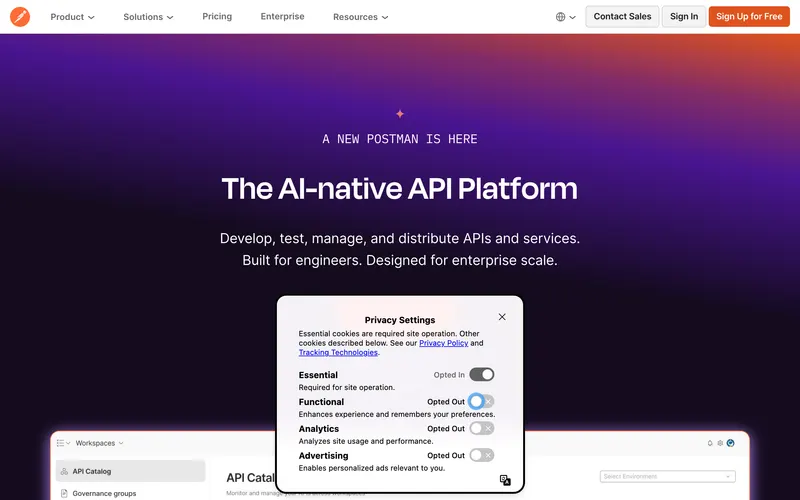Click the API Catalog sidebar icon
800x500 pixels.
click(x=64, y=471)
